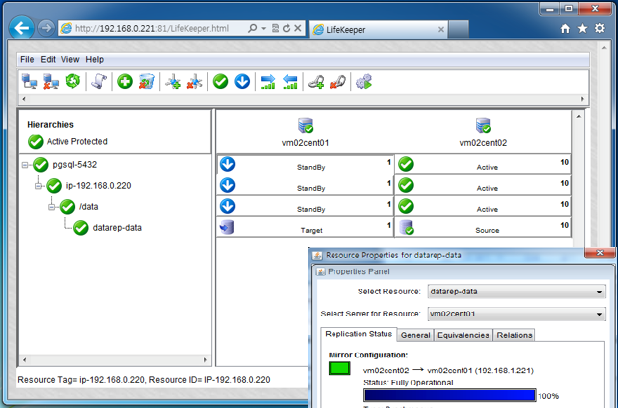Open the address bar search dropdown arrow

(x=263, y=28)
